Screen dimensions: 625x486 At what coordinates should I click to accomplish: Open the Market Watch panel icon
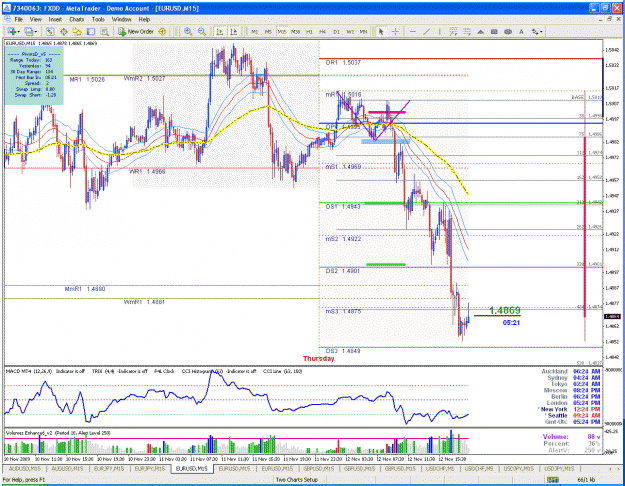50,31
